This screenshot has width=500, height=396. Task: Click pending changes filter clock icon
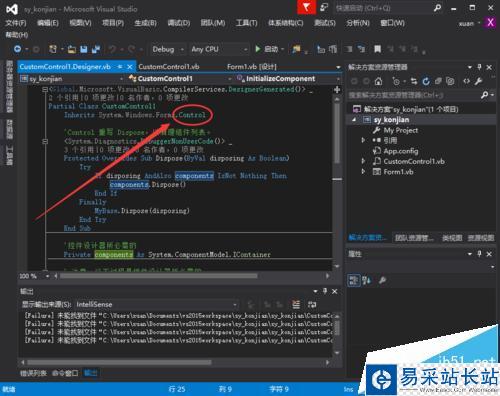pos(396,81)
